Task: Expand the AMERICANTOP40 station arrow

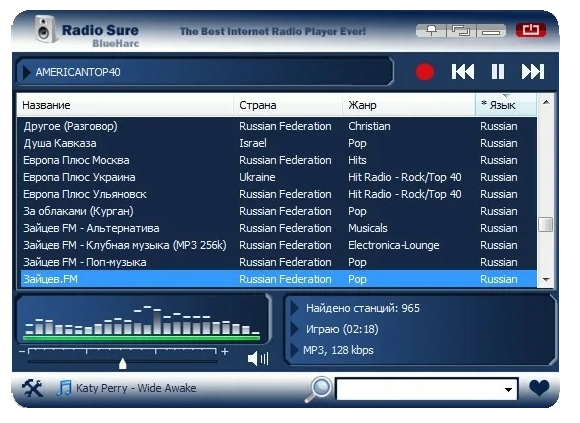Action: [x=26, y=72]
